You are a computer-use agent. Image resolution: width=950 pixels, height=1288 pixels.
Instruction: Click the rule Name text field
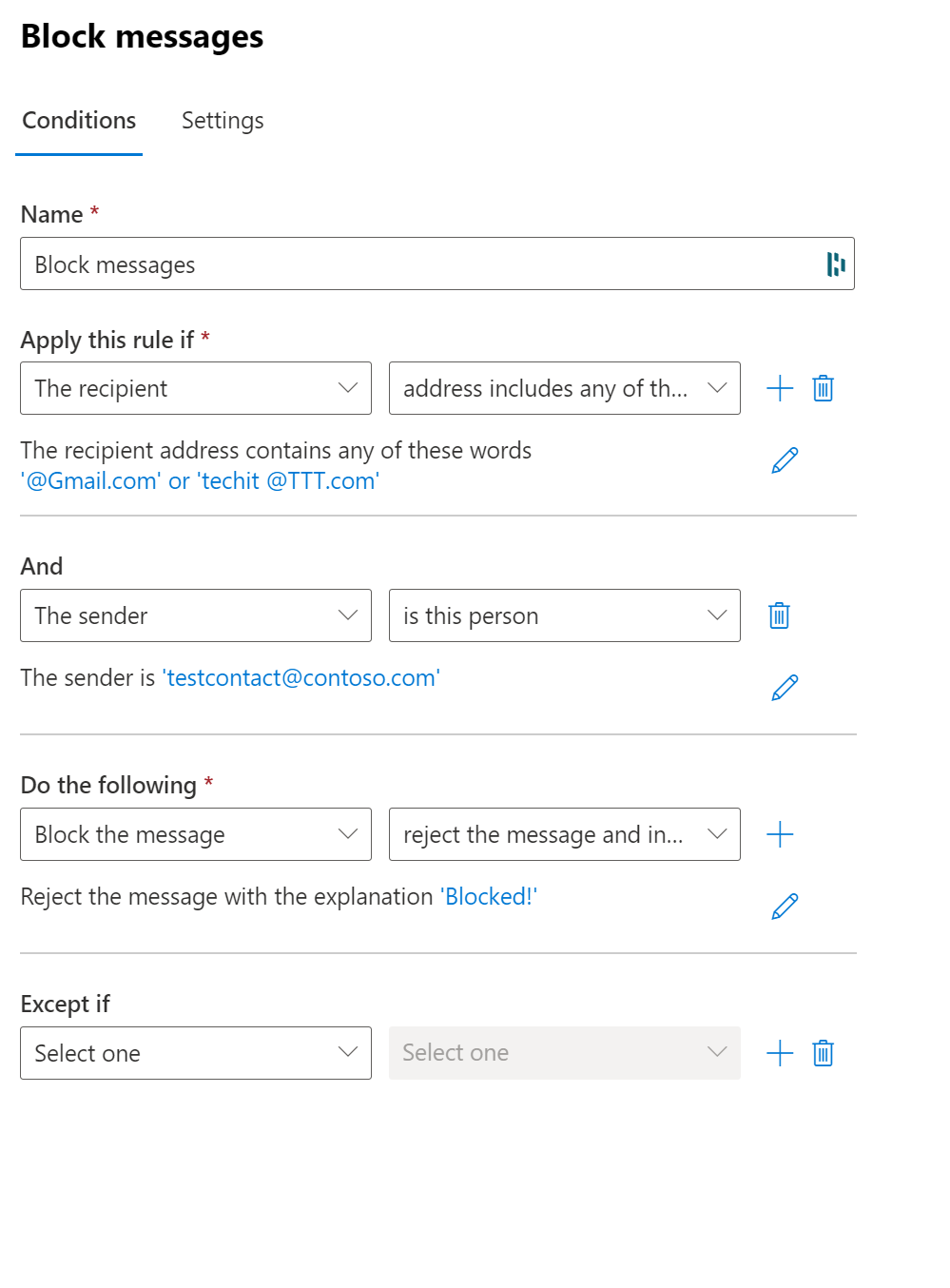[x=418, y=264]
